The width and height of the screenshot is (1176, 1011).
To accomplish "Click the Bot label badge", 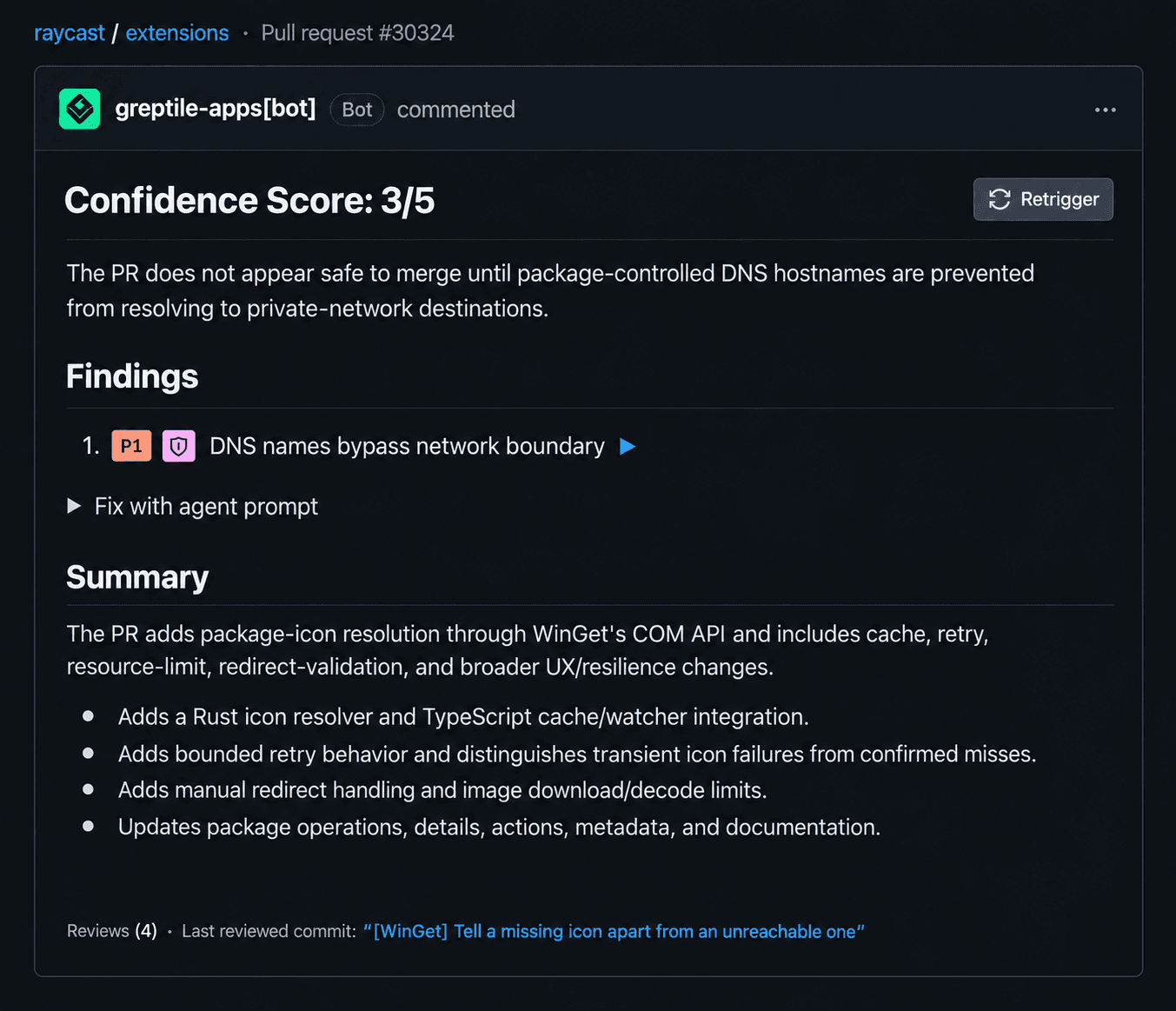I will (357, 110).
